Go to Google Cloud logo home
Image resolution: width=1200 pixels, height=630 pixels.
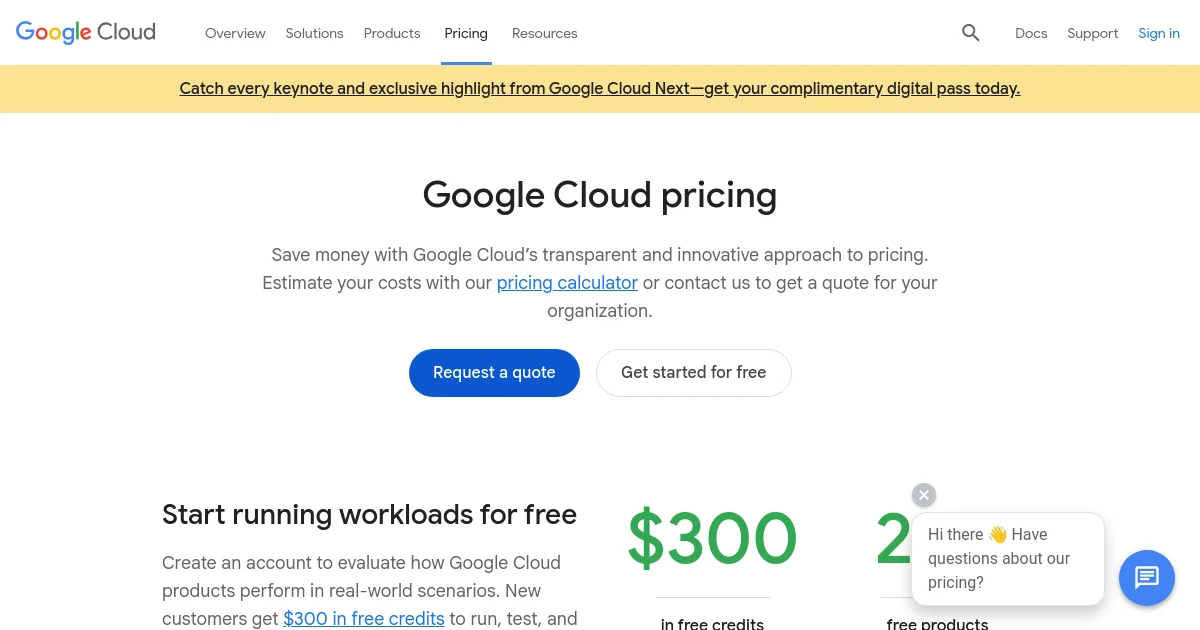click(x=86, y=32)
